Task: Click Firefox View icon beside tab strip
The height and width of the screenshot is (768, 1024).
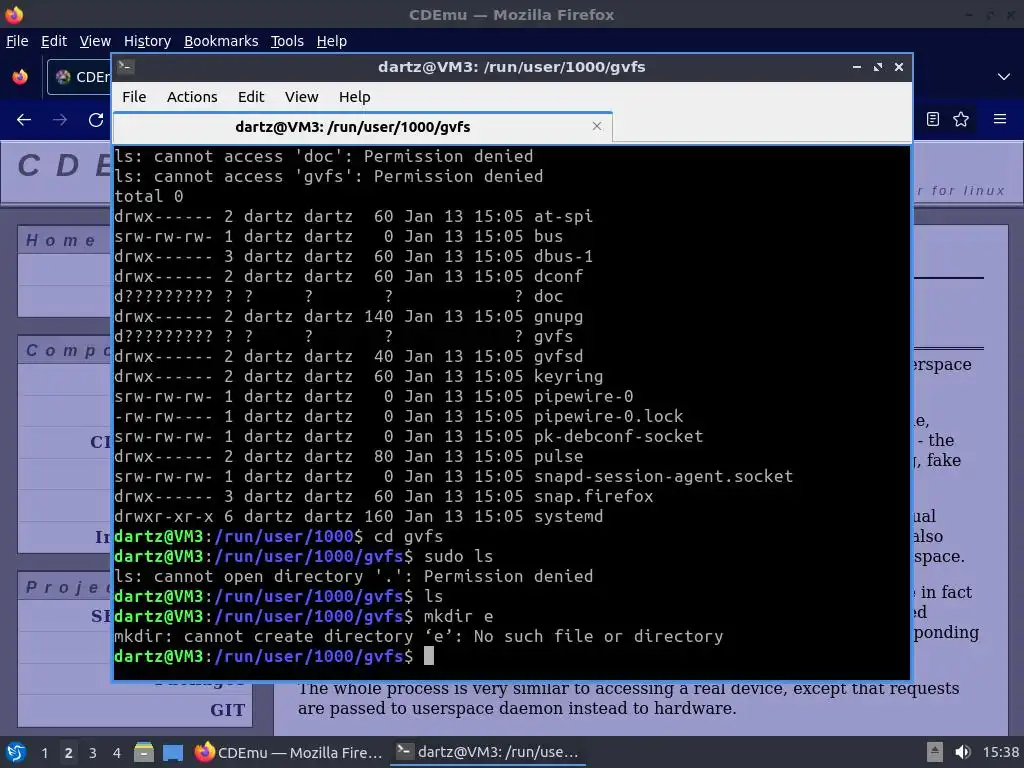Action: [x=20, y=77]
